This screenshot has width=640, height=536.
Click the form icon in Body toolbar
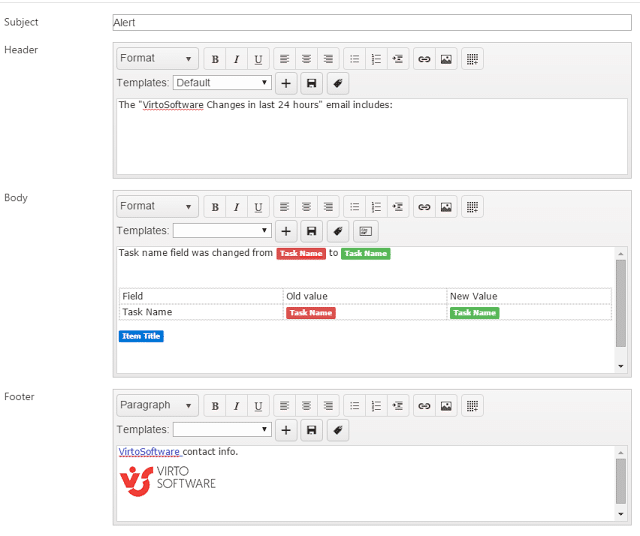point(365,231)
